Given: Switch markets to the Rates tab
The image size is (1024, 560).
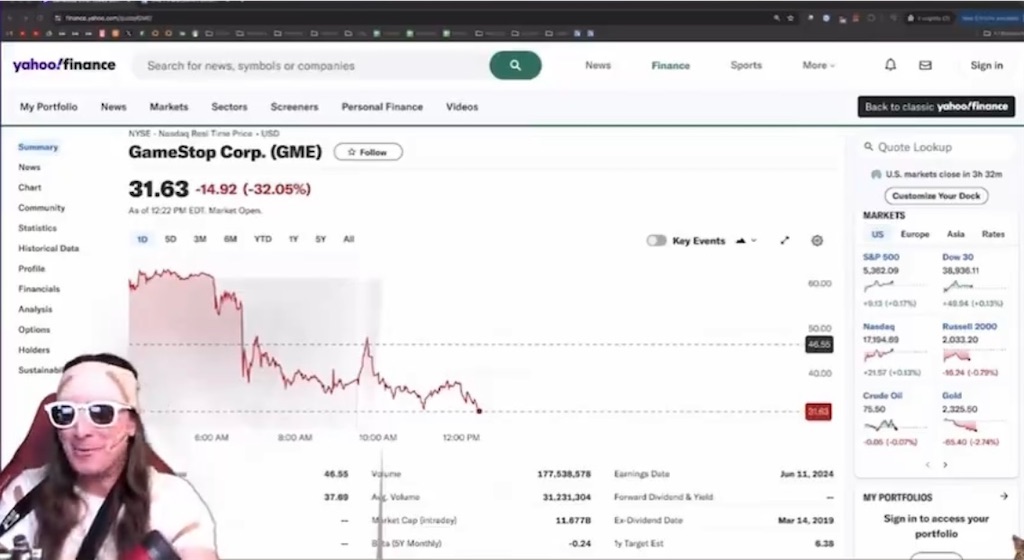Looking at the screenshot, I should 993,234.
